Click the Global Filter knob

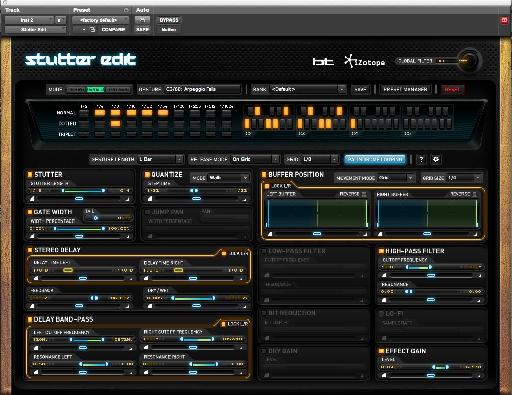[x=469, y=60]
